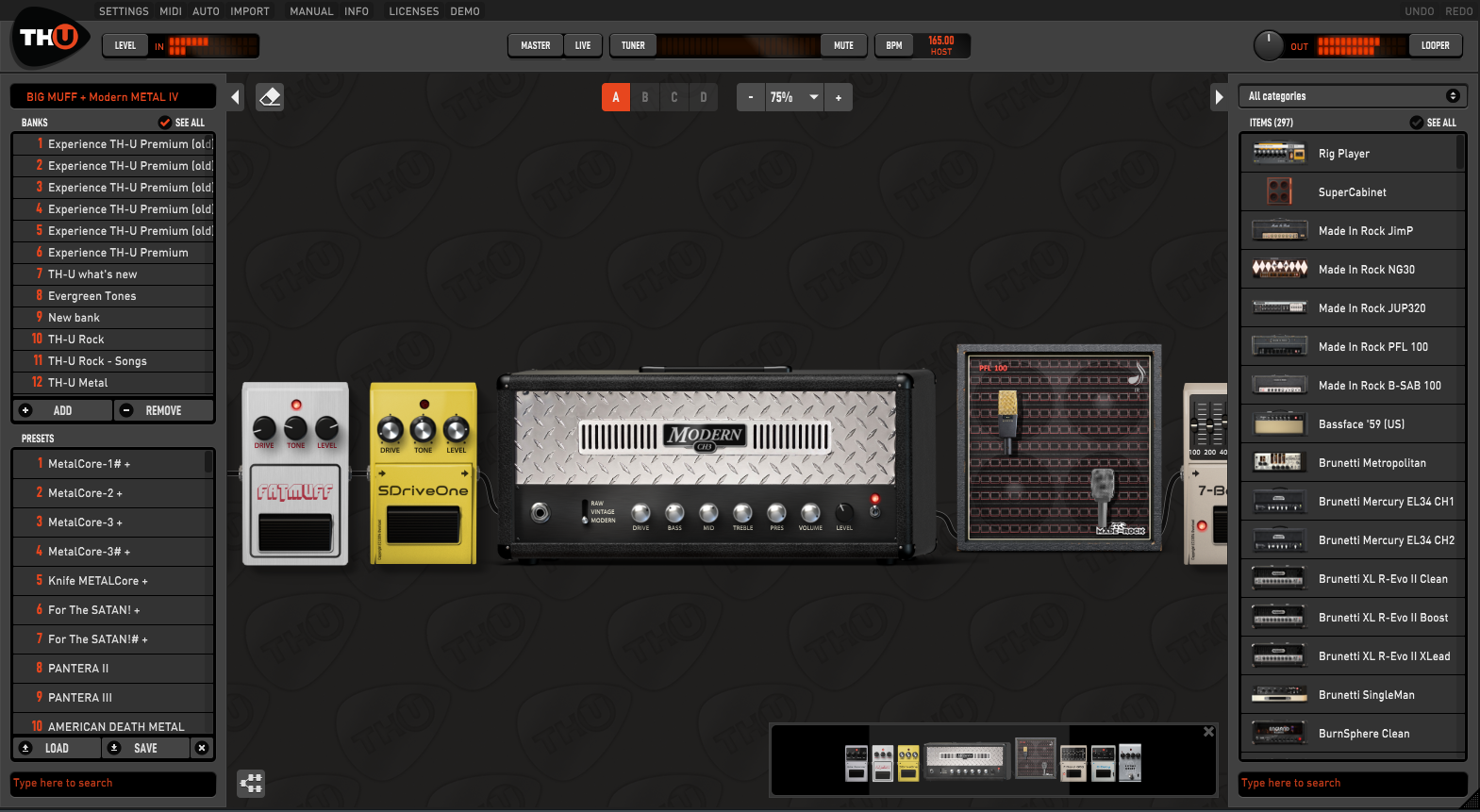
Task: Toggle the MUTE button
Action: click(843, 45)
